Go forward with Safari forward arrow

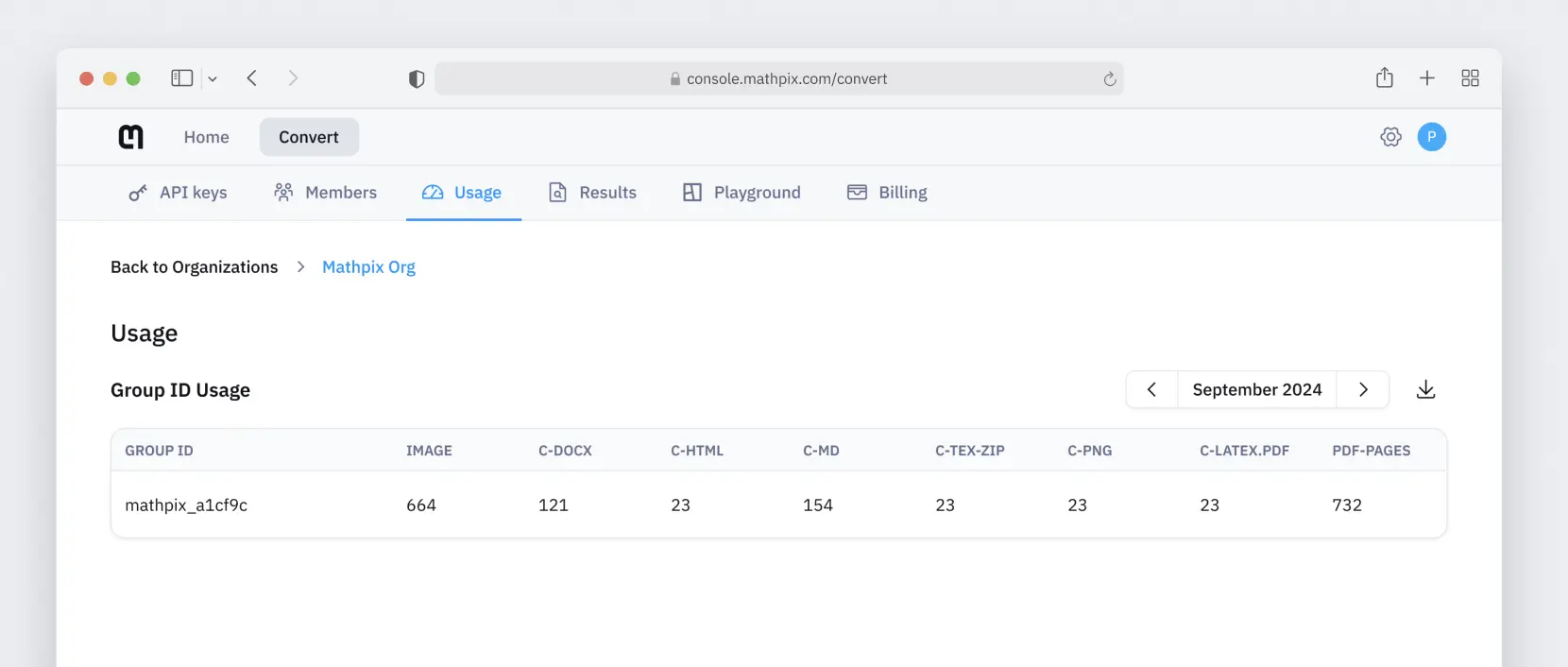pos(293,78)
